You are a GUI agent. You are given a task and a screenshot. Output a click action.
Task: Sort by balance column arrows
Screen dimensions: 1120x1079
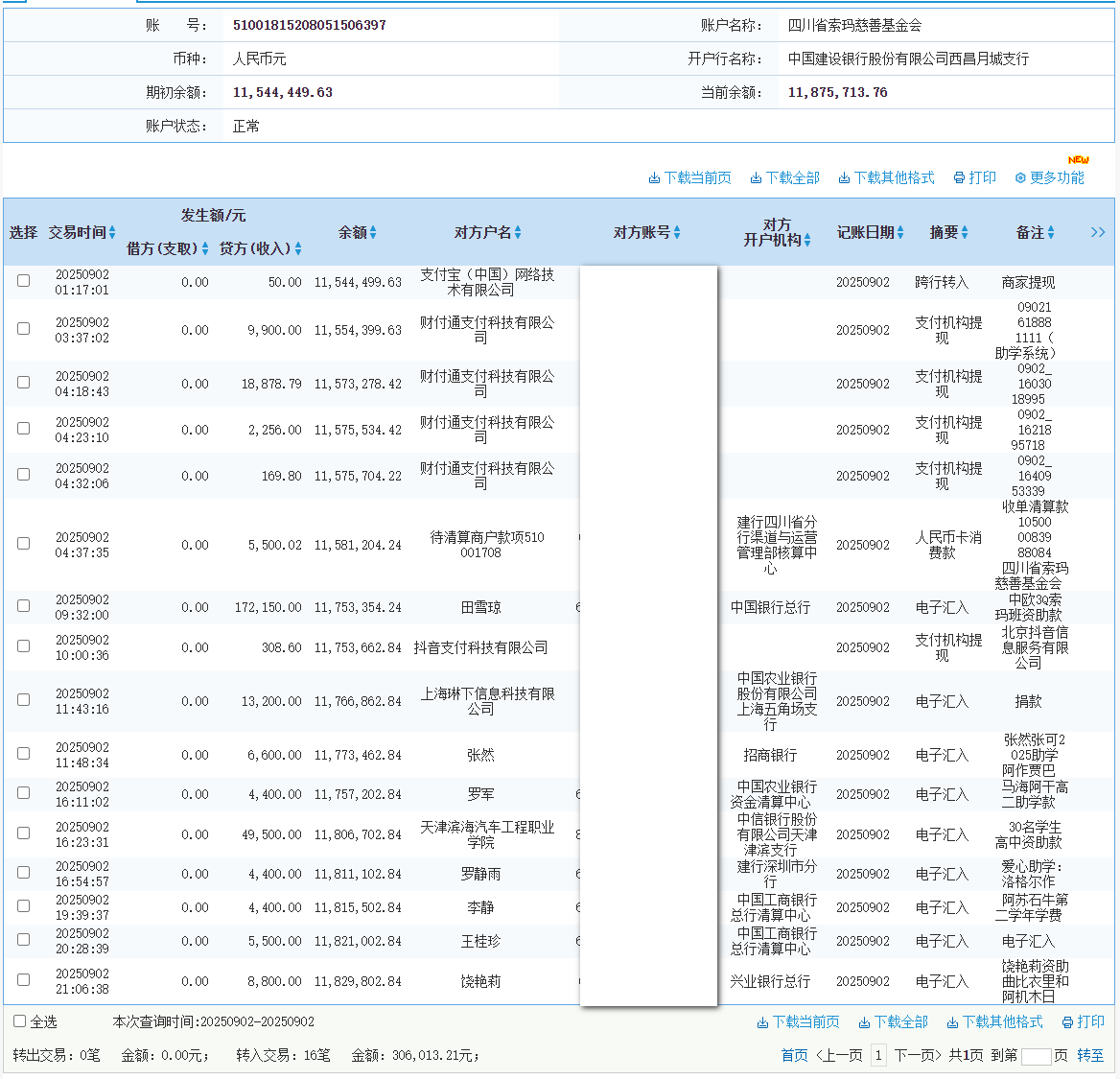[x=373, y=233]
